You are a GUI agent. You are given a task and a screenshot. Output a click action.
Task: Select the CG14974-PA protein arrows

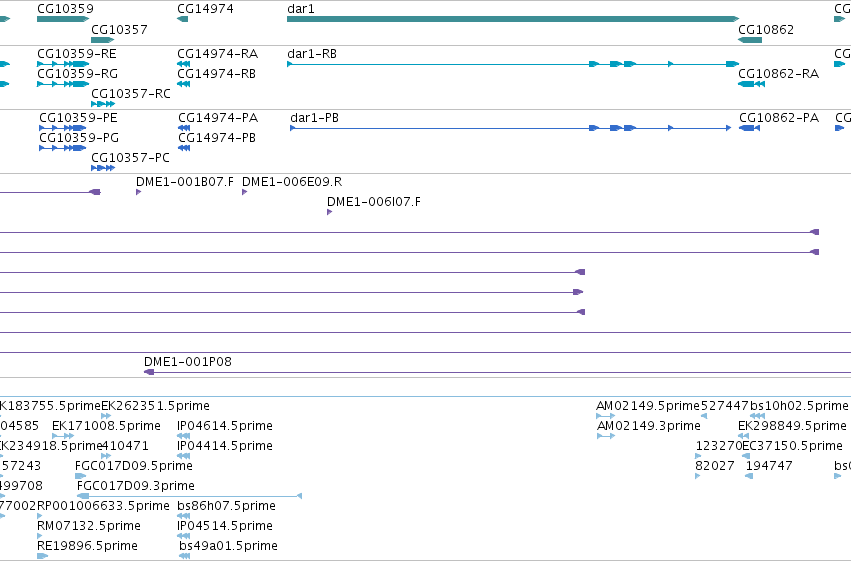coord(184,128)
